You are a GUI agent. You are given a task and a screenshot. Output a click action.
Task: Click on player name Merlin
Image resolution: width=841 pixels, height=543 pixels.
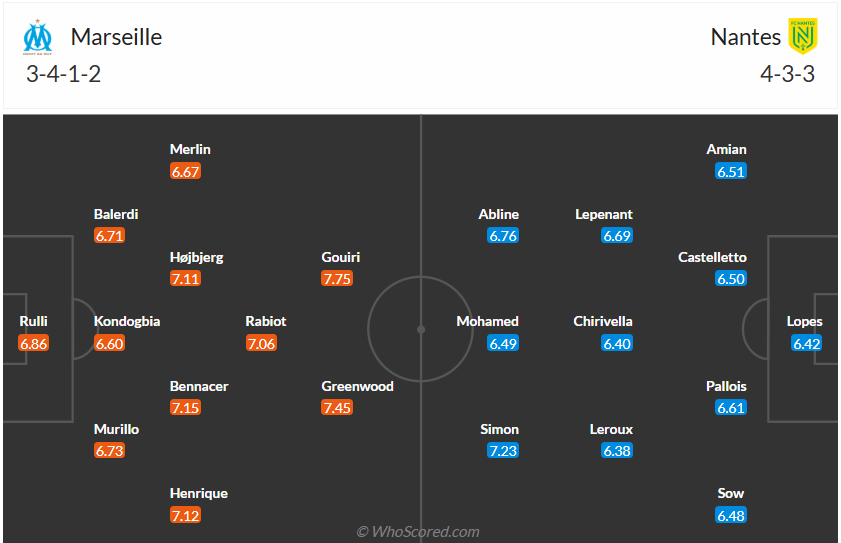190,149
